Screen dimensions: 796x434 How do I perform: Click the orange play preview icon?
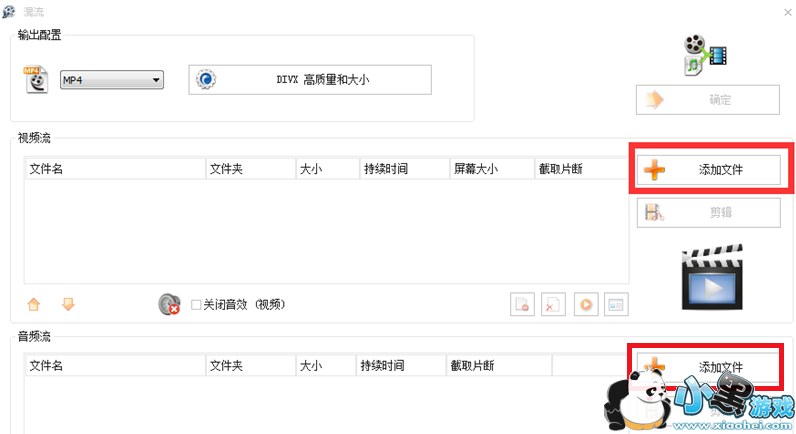pyautogui.click(x=586, y=305)
